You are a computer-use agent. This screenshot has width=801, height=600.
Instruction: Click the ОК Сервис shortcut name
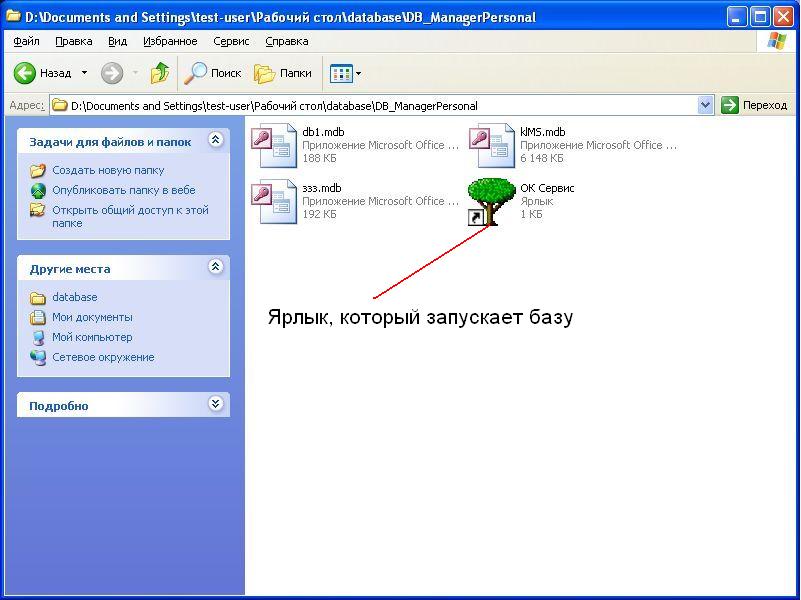[x=547, y=188]
